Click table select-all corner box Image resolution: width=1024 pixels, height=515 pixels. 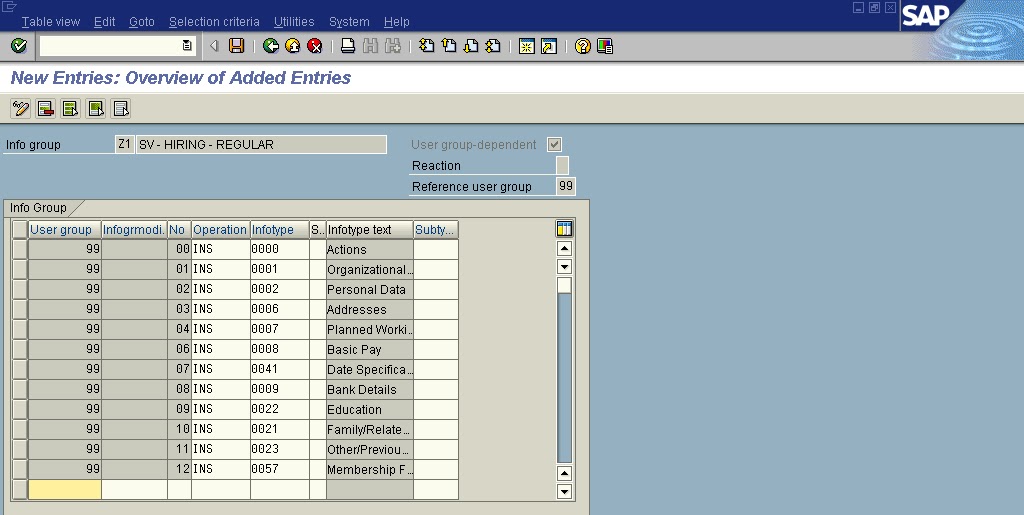pyautogui.click(x=20, y=229)
